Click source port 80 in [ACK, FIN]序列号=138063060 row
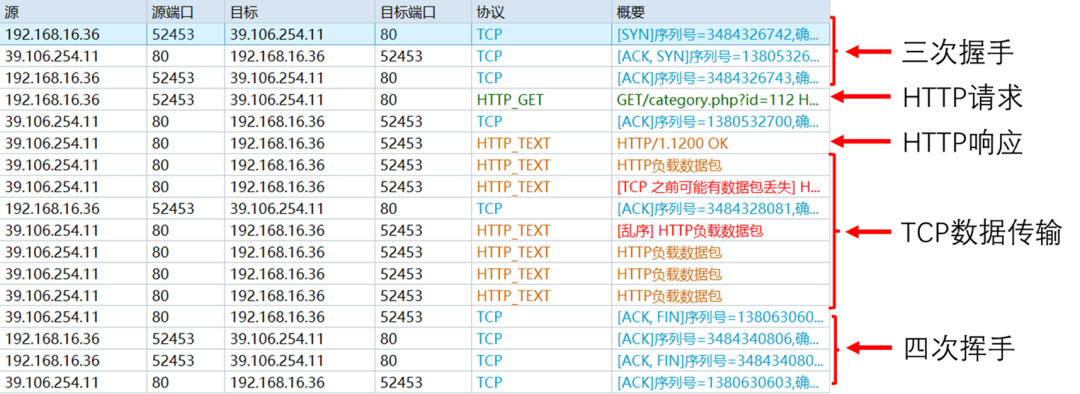This screenshot has height=394, width=1080. tap(185, 318)
